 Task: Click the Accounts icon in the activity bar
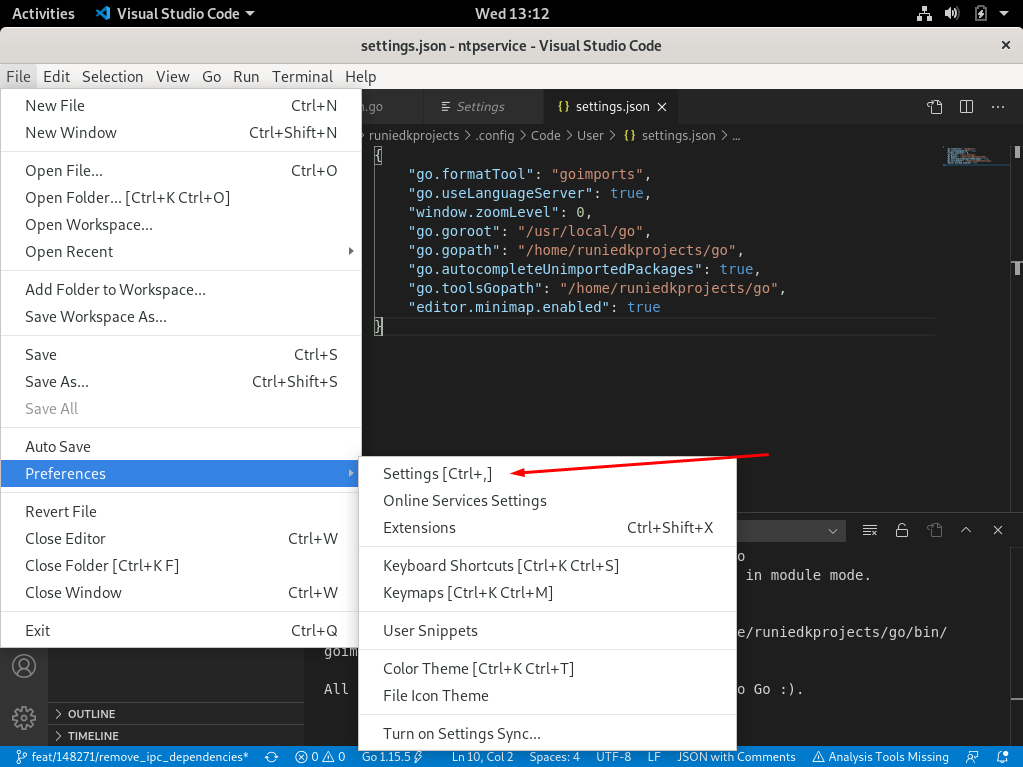[x=24, y=666]
